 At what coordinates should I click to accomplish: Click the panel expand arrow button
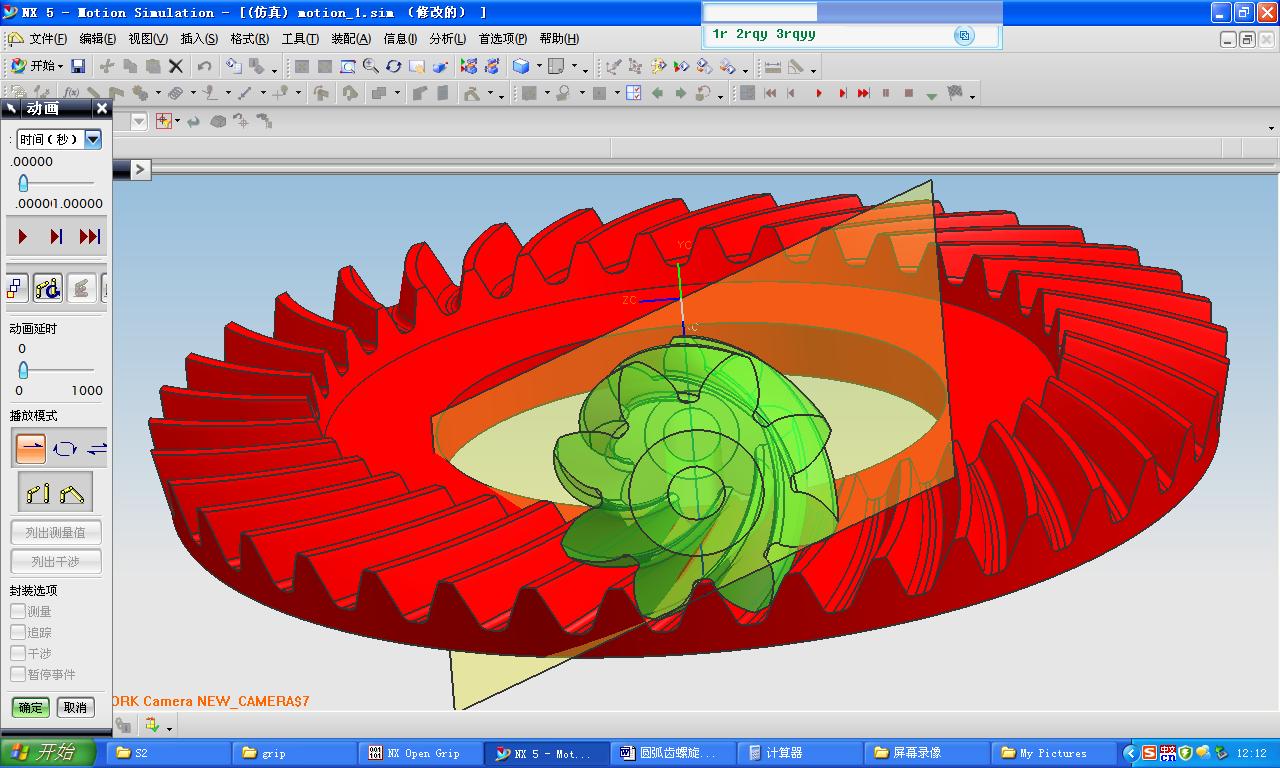pos(140,169)
